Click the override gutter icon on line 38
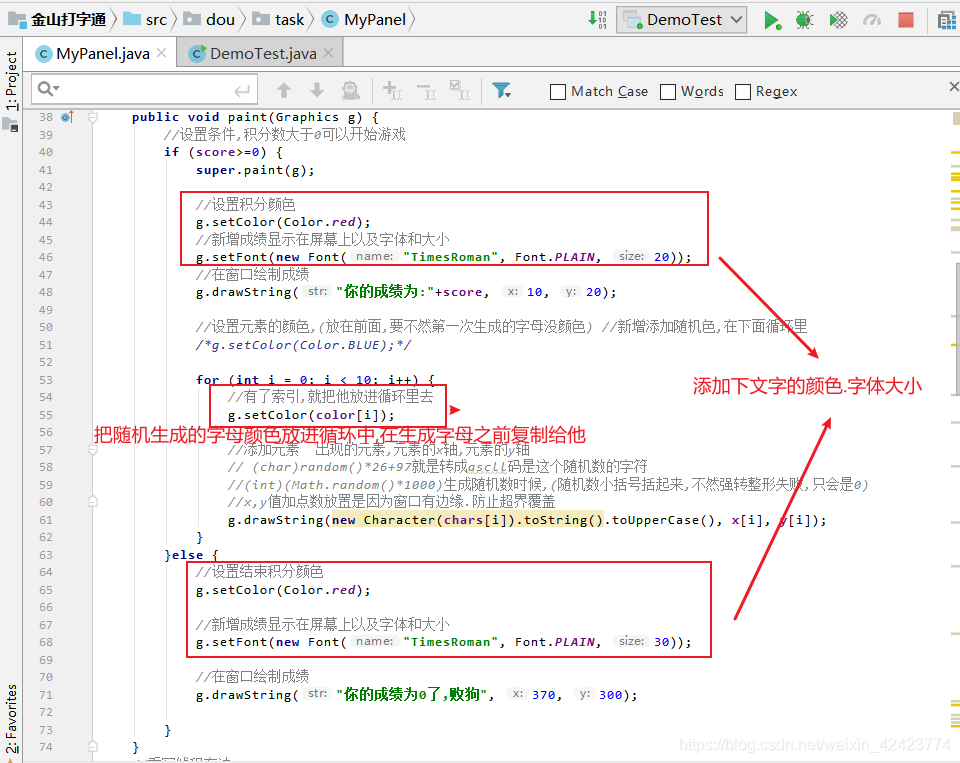The width and height of the screenshot is (960, 763). tap(67, 116)
